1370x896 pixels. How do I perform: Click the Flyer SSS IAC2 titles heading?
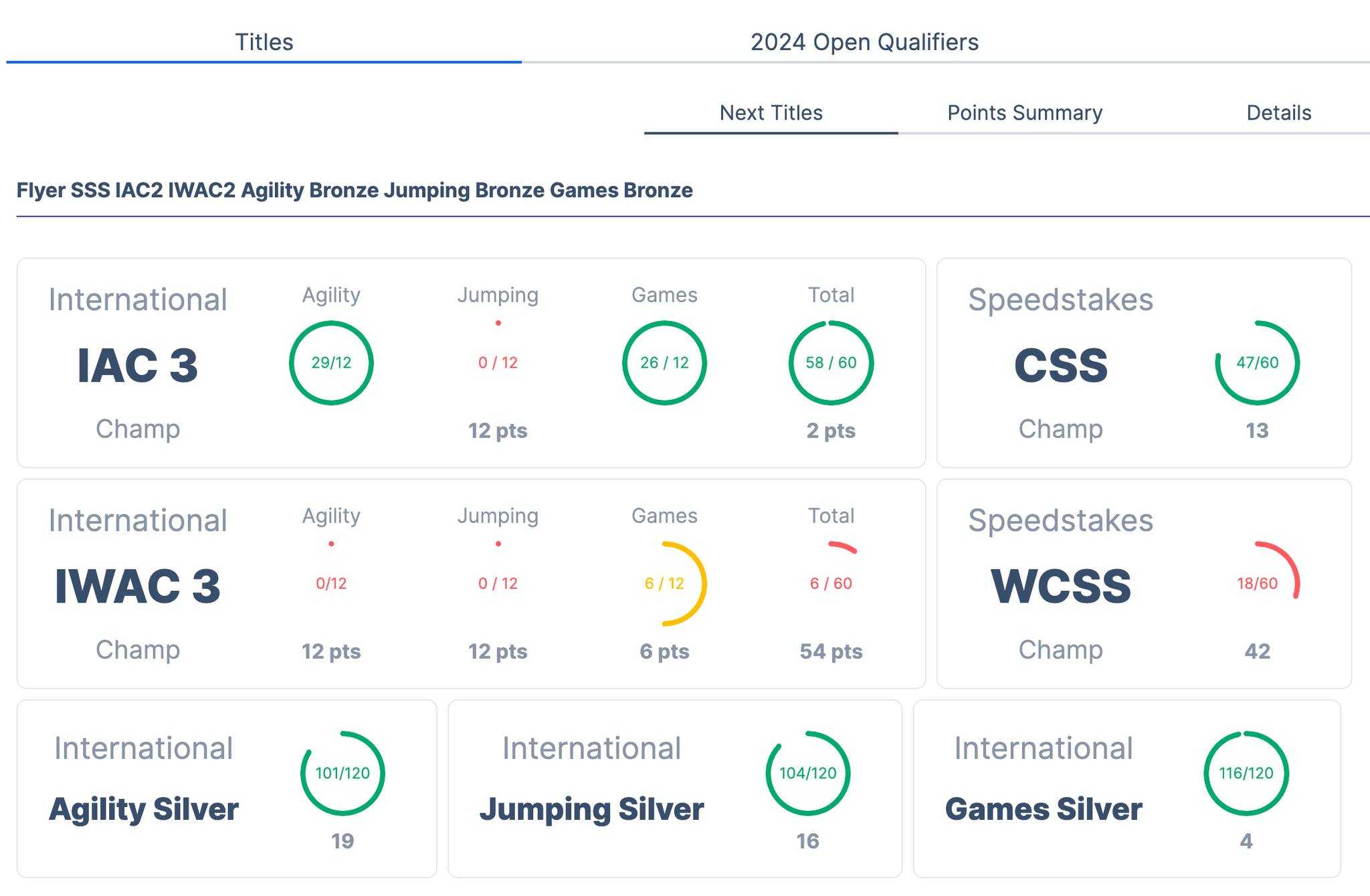click(x=355, y=191)
